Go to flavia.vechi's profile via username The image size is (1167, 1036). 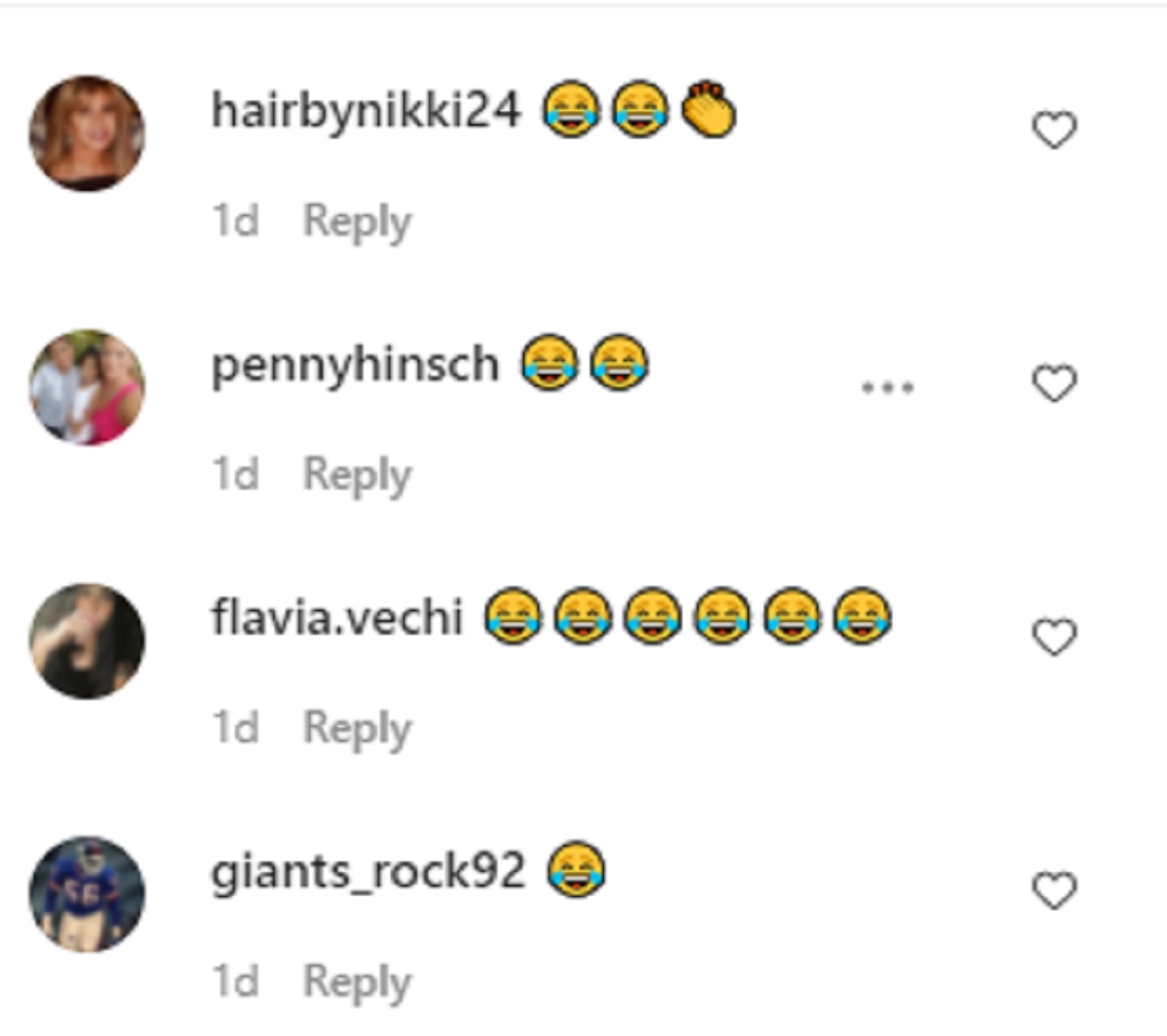(x=336, y=618)
